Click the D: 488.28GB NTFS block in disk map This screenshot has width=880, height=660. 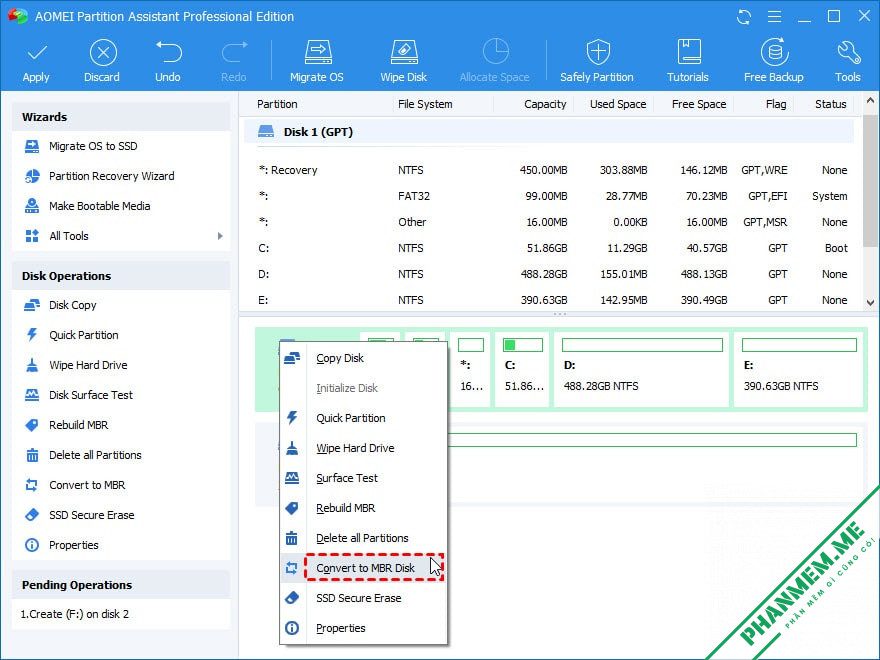(x=641, y=369)
